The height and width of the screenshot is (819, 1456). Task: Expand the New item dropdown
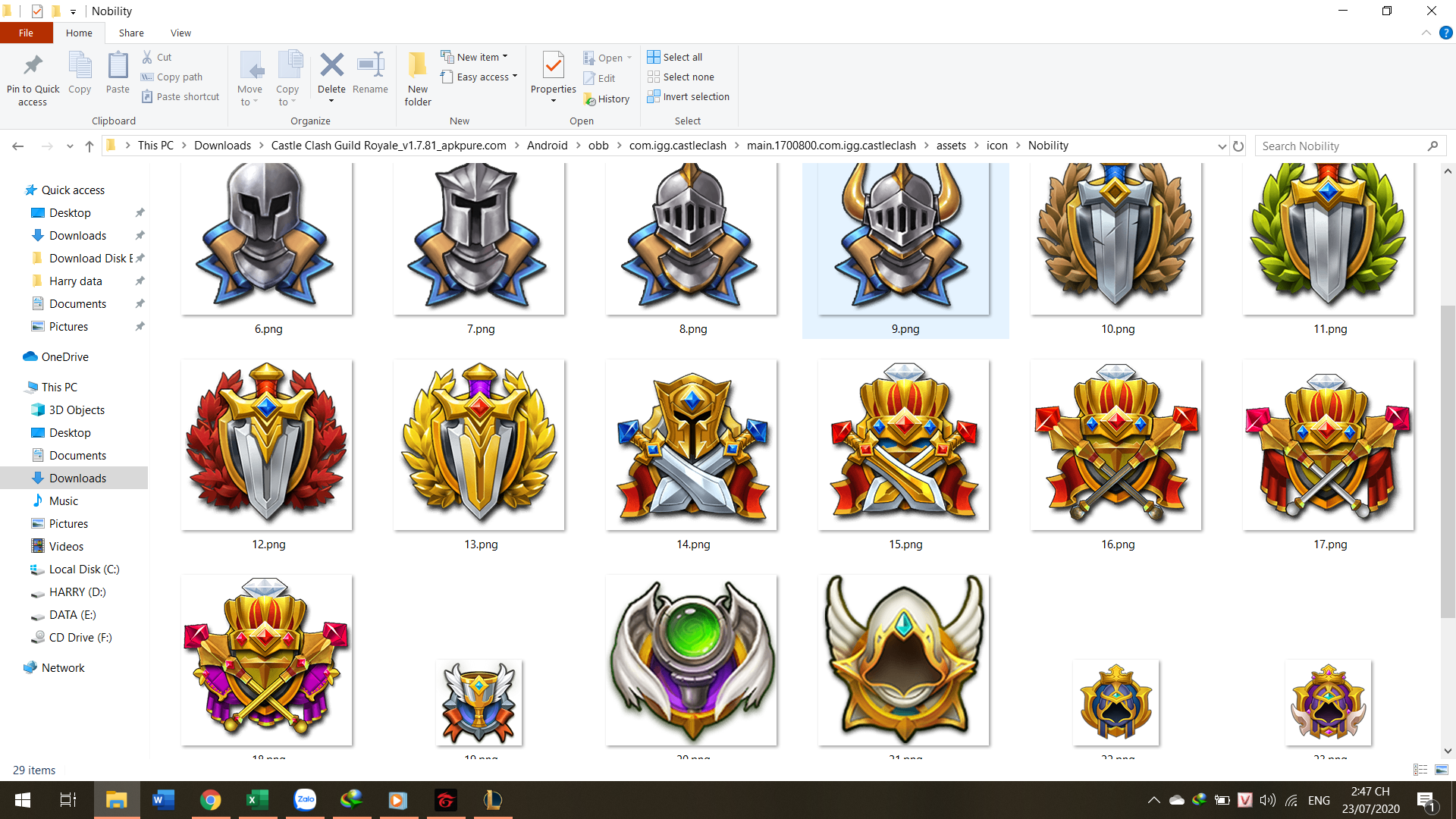[475, 57]
